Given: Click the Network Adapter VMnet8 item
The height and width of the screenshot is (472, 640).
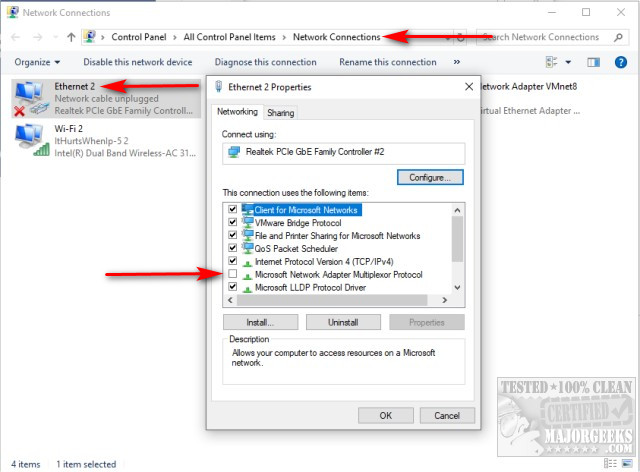Looking at the screenshot, I should tap(529, 98).
